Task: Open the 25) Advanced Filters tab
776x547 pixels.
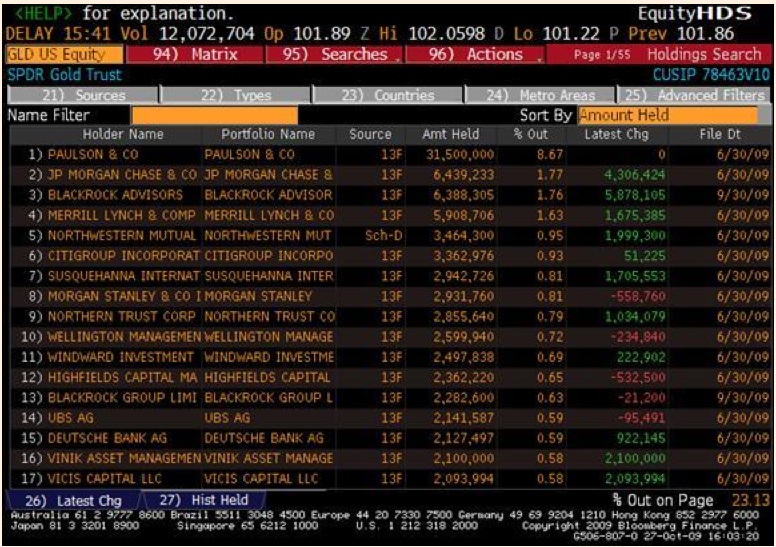Action: tap(694, 95)
